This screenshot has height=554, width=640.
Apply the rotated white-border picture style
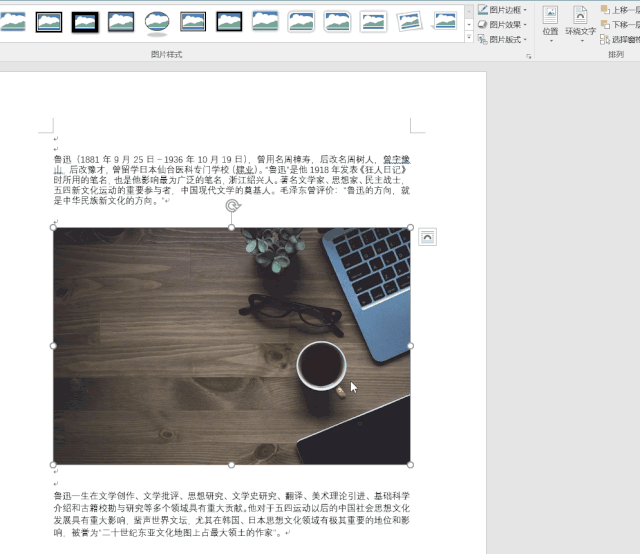(409, 21)
